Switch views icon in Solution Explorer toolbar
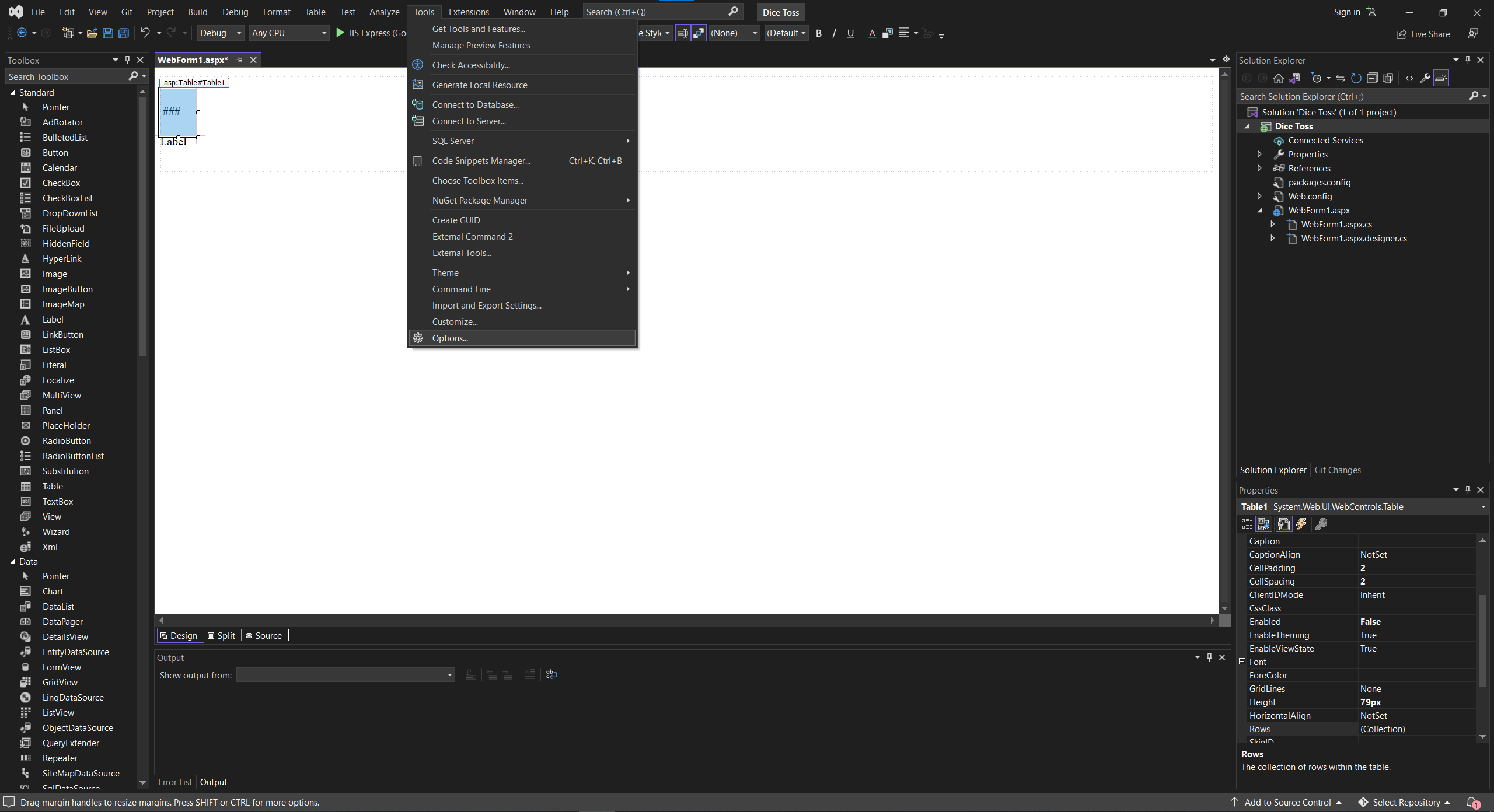The image size is (1494, 812). [1294, 78]
